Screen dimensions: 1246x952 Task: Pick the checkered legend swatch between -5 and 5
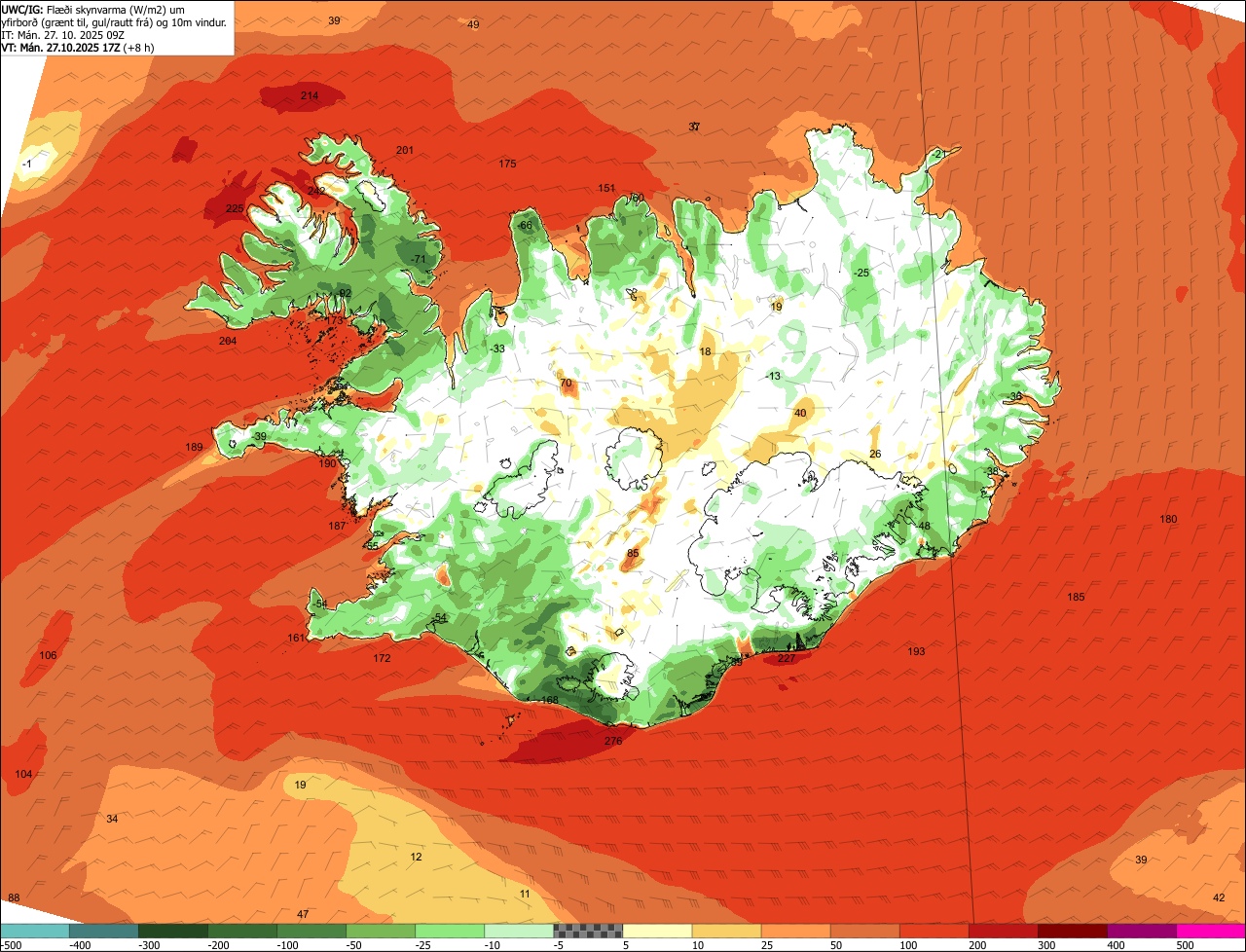[588, 931]
